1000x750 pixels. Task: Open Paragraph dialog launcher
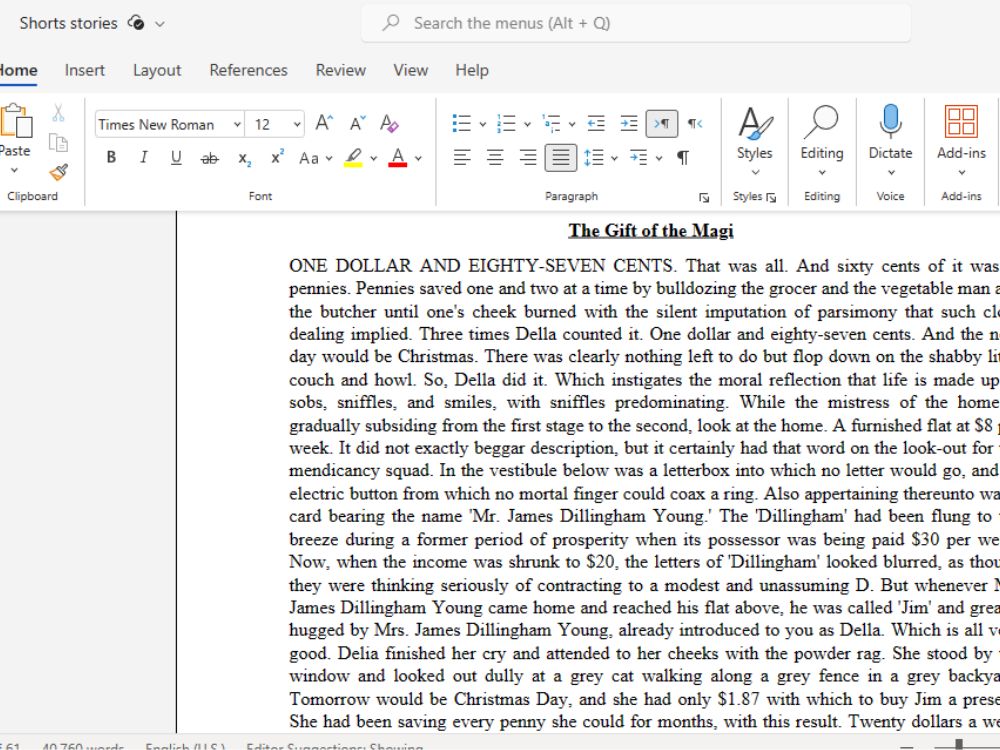pos(704,198)
